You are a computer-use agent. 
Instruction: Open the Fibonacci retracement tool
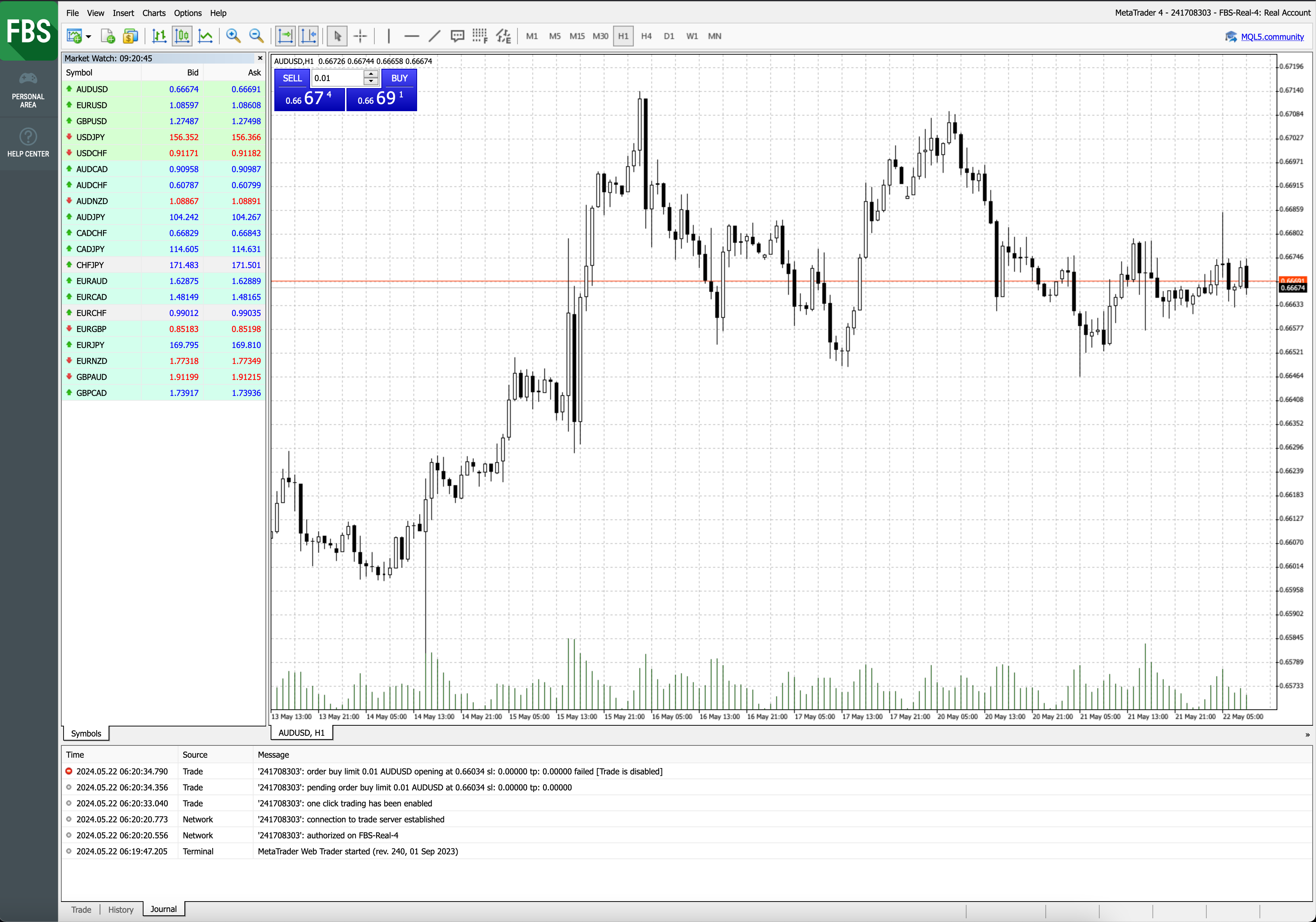click(480, 36)
